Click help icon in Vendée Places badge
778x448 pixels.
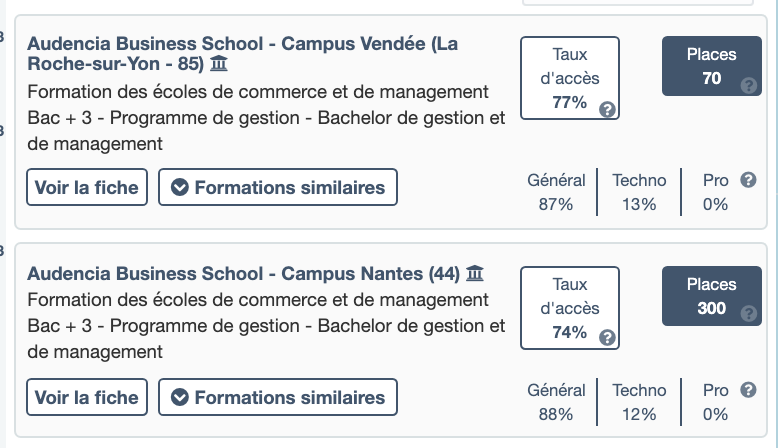click(x=748, y=86)
